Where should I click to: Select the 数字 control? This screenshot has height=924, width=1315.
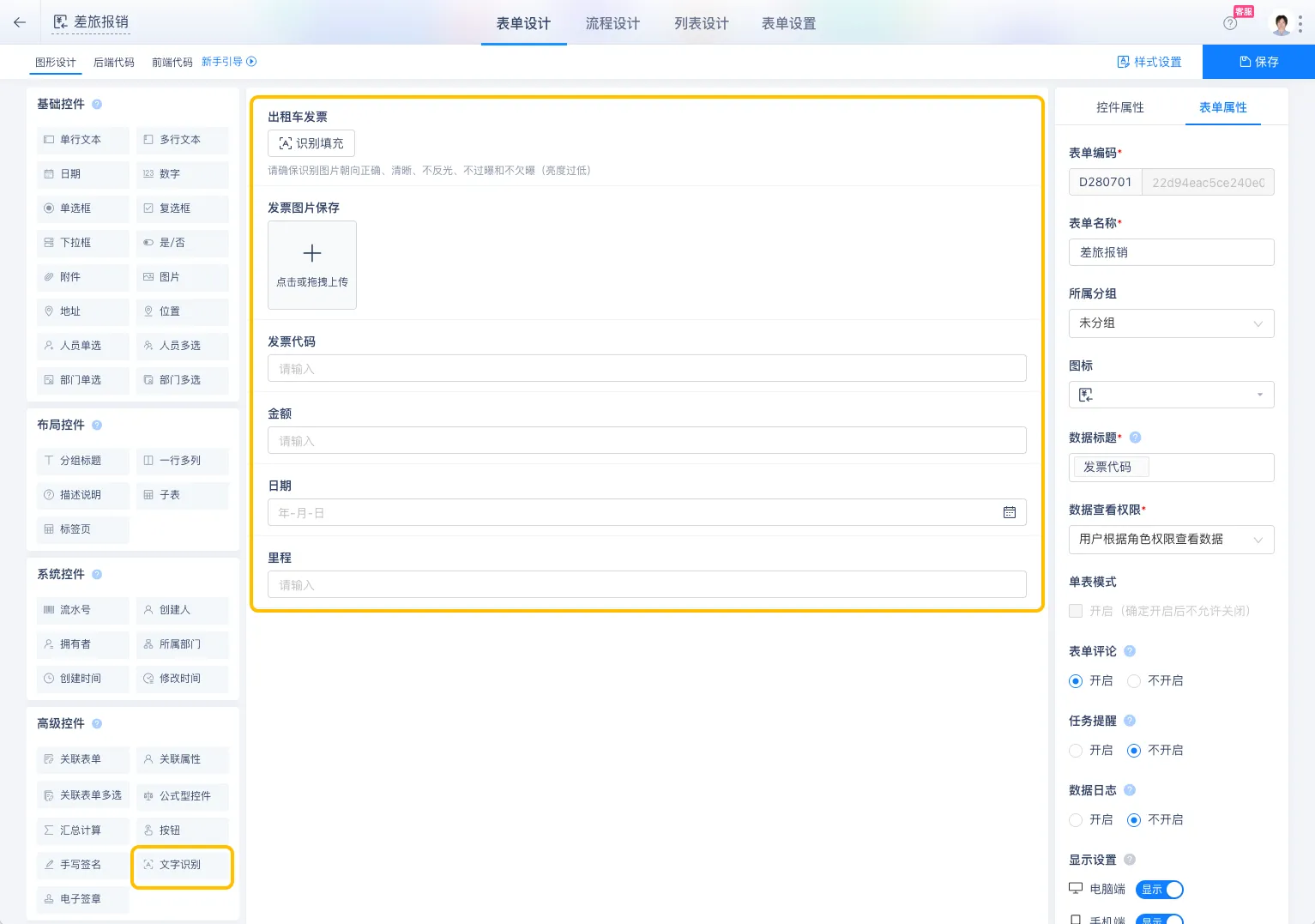tap(183, 174)
